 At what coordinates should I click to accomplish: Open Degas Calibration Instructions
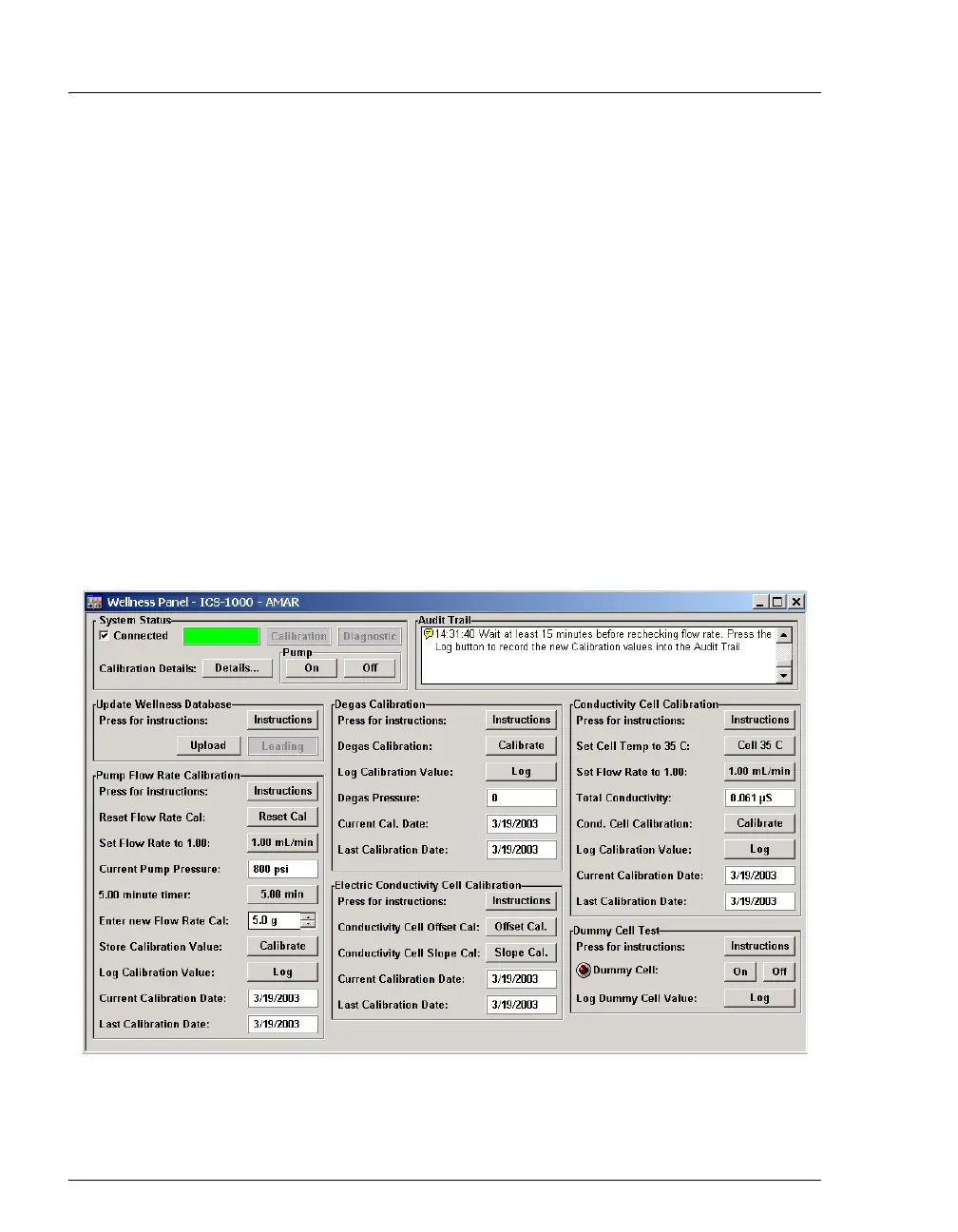tap(521, 721)
